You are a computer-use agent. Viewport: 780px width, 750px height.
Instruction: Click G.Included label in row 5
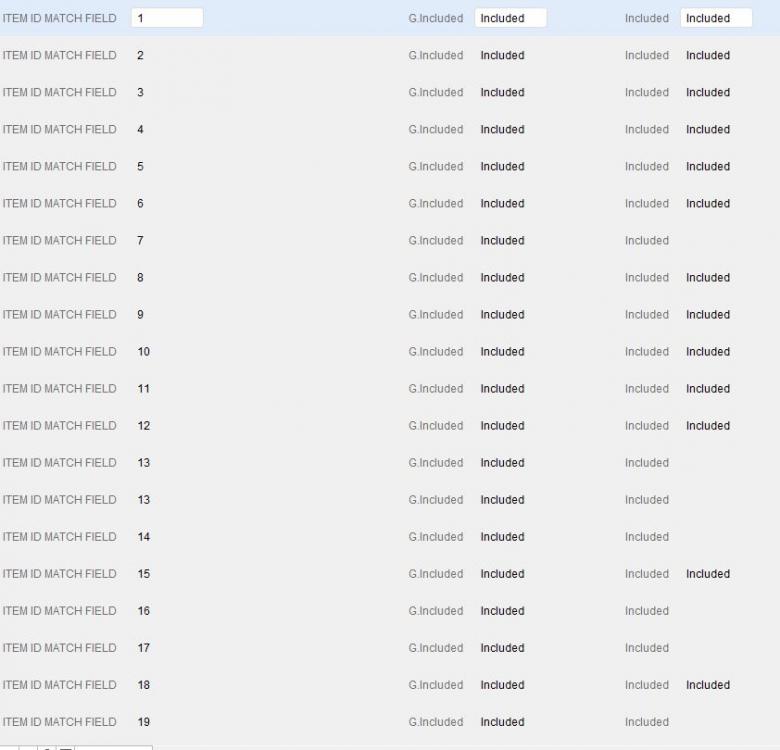pyautogui.click(x=436, y=167)
